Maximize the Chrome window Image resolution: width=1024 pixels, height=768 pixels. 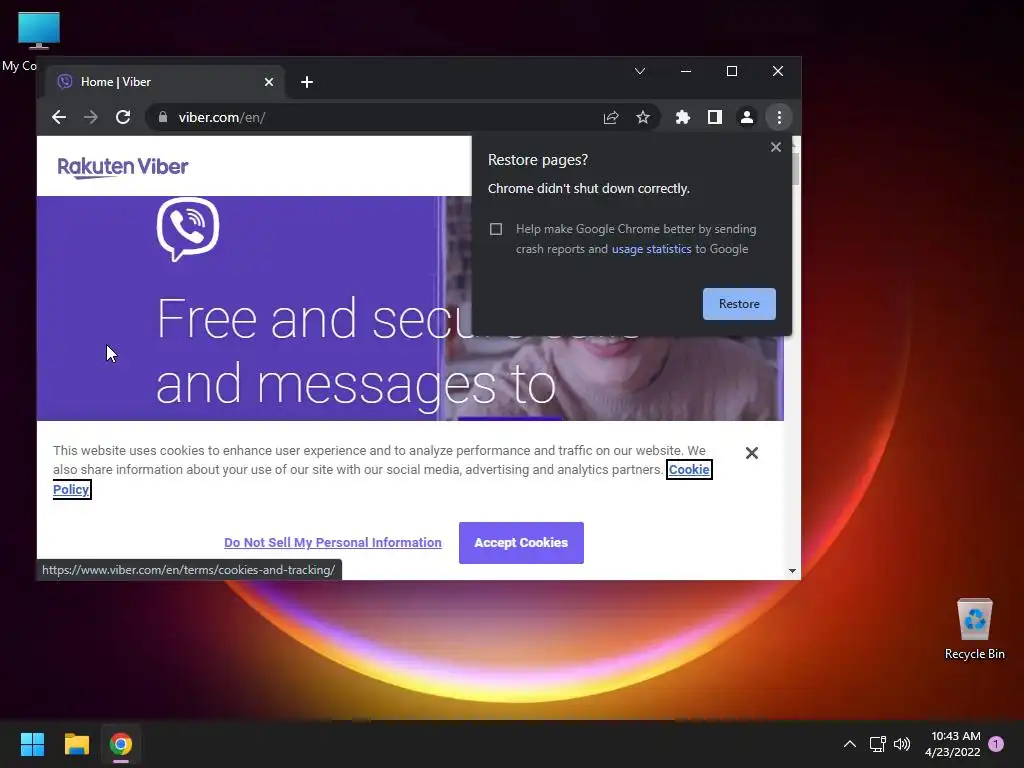click(732, 71)
